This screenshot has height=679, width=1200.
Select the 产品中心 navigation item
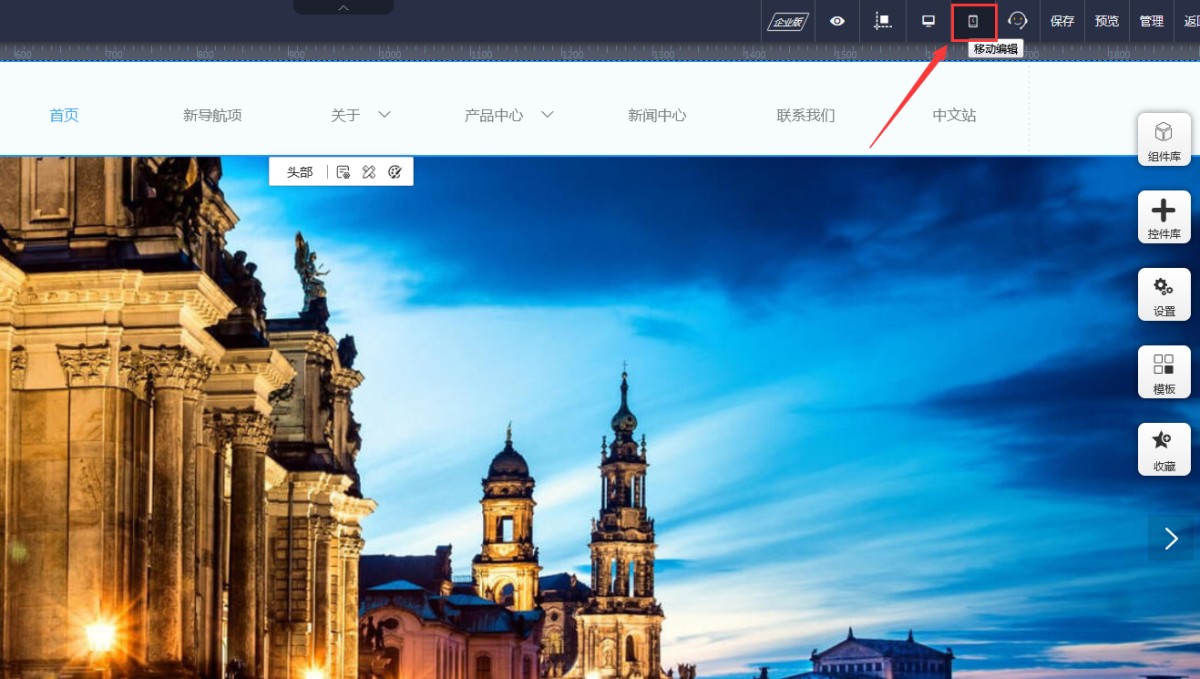click(x=494, y=115)
